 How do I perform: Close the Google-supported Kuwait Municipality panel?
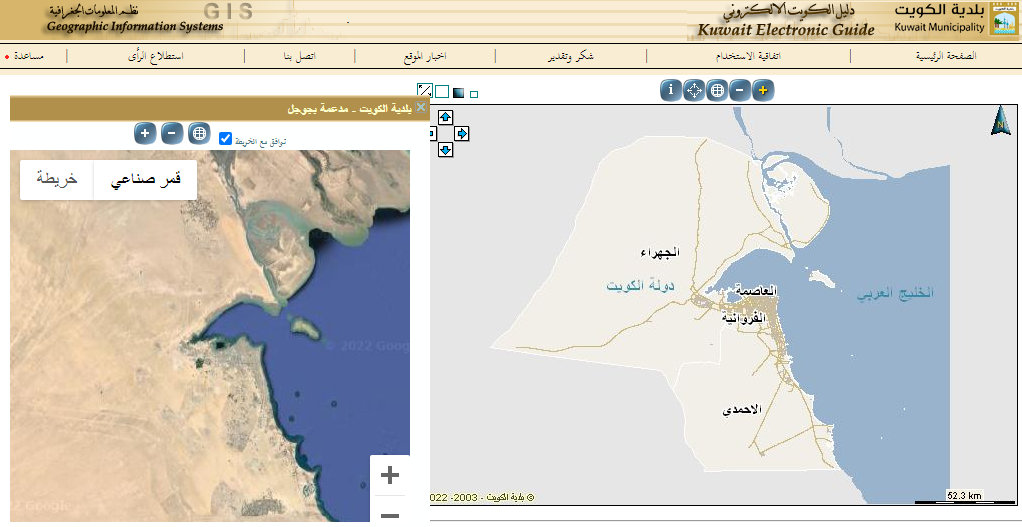point(421,107)
